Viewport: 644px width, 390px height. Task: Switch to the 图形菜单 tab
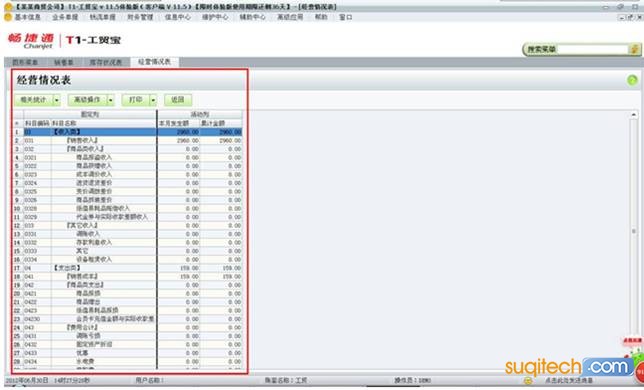[25, 62]
